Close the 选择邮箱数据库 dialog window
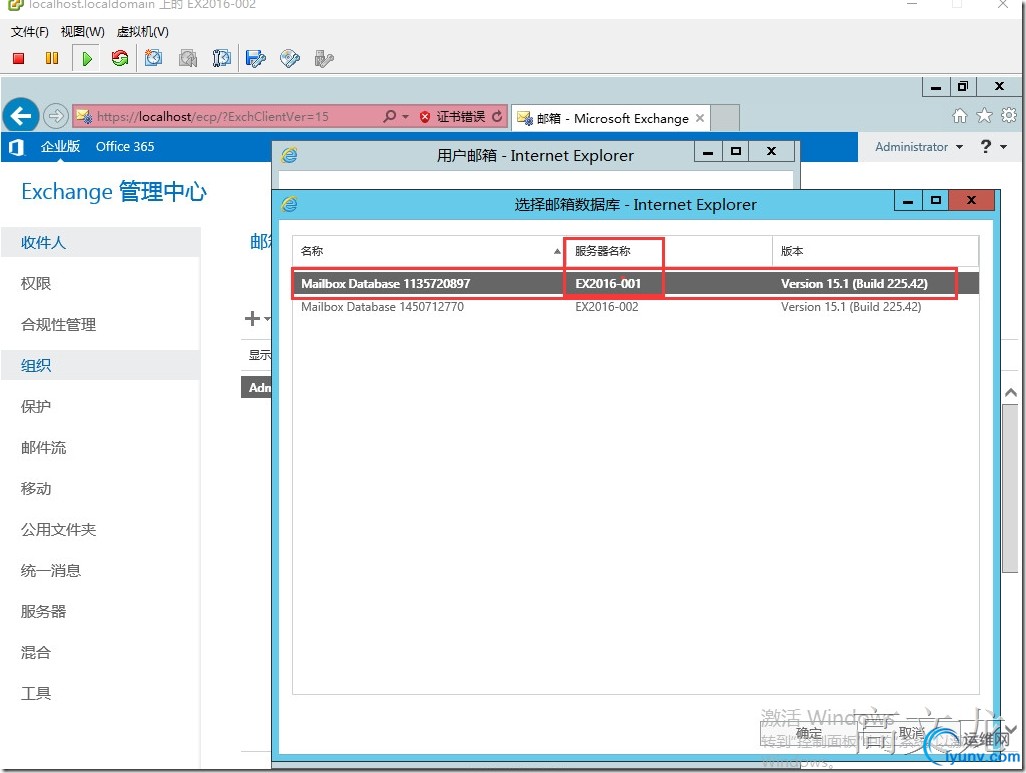1026x773 pixels. pyautogui.click(x=972, y=200)
